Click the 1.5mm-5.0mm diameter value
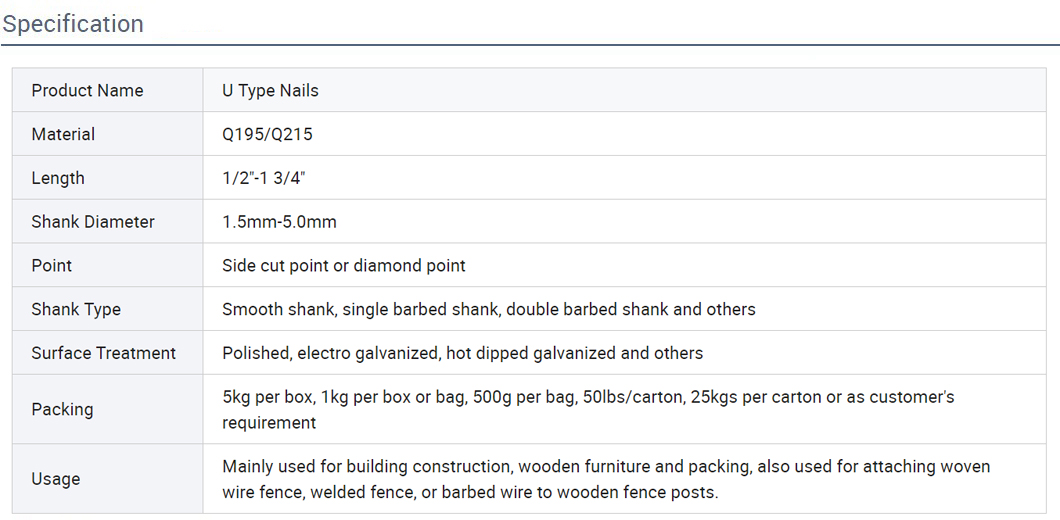This screenshot has height=520, width=1060. [x=279, y=222]
